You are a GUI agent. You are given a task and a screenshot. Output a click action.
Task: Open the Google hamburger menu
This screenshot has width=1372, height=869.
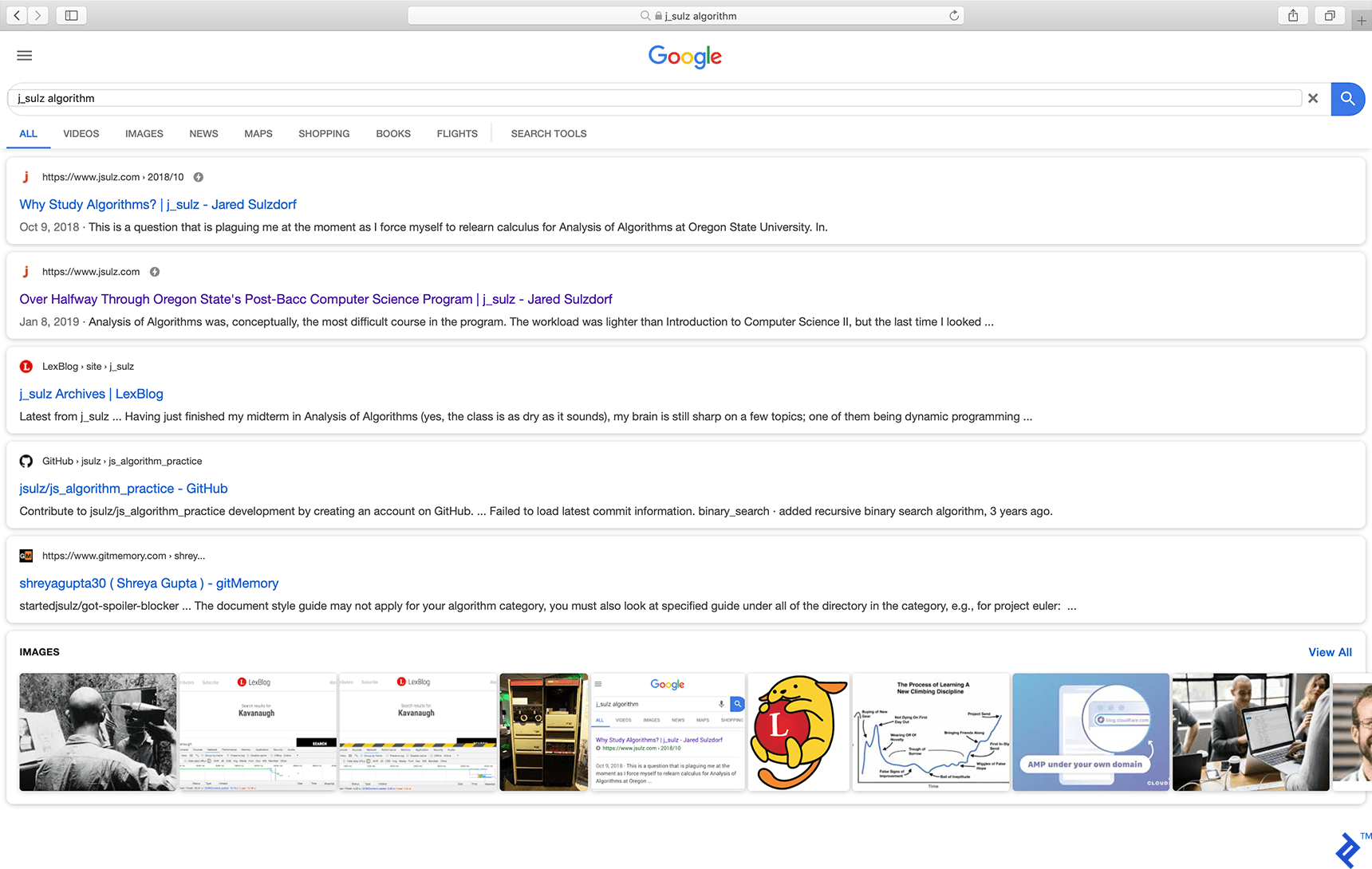(x=25, y=55)
